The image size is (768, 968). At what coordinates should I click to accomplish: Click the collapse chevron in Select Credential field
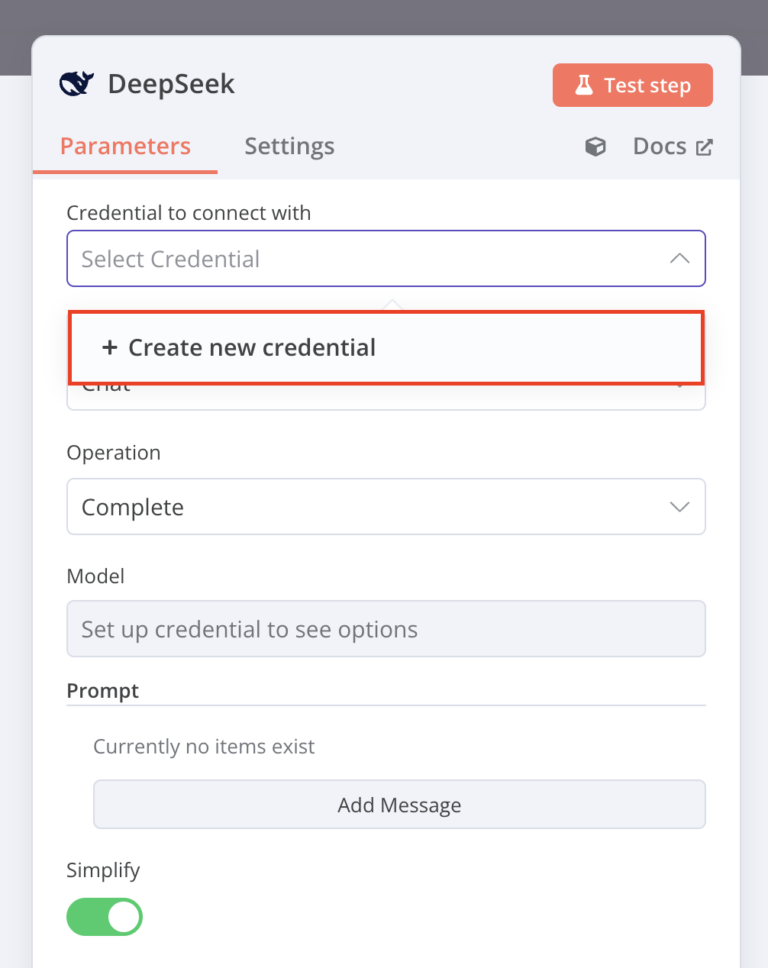(680, 258)
